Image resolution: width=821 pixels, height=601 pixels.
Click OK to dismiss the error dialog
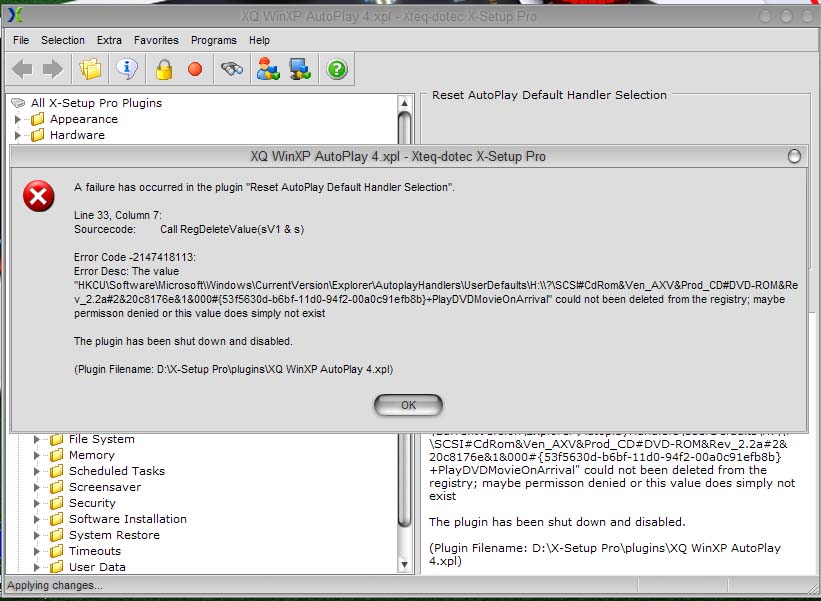click(408, 405)
